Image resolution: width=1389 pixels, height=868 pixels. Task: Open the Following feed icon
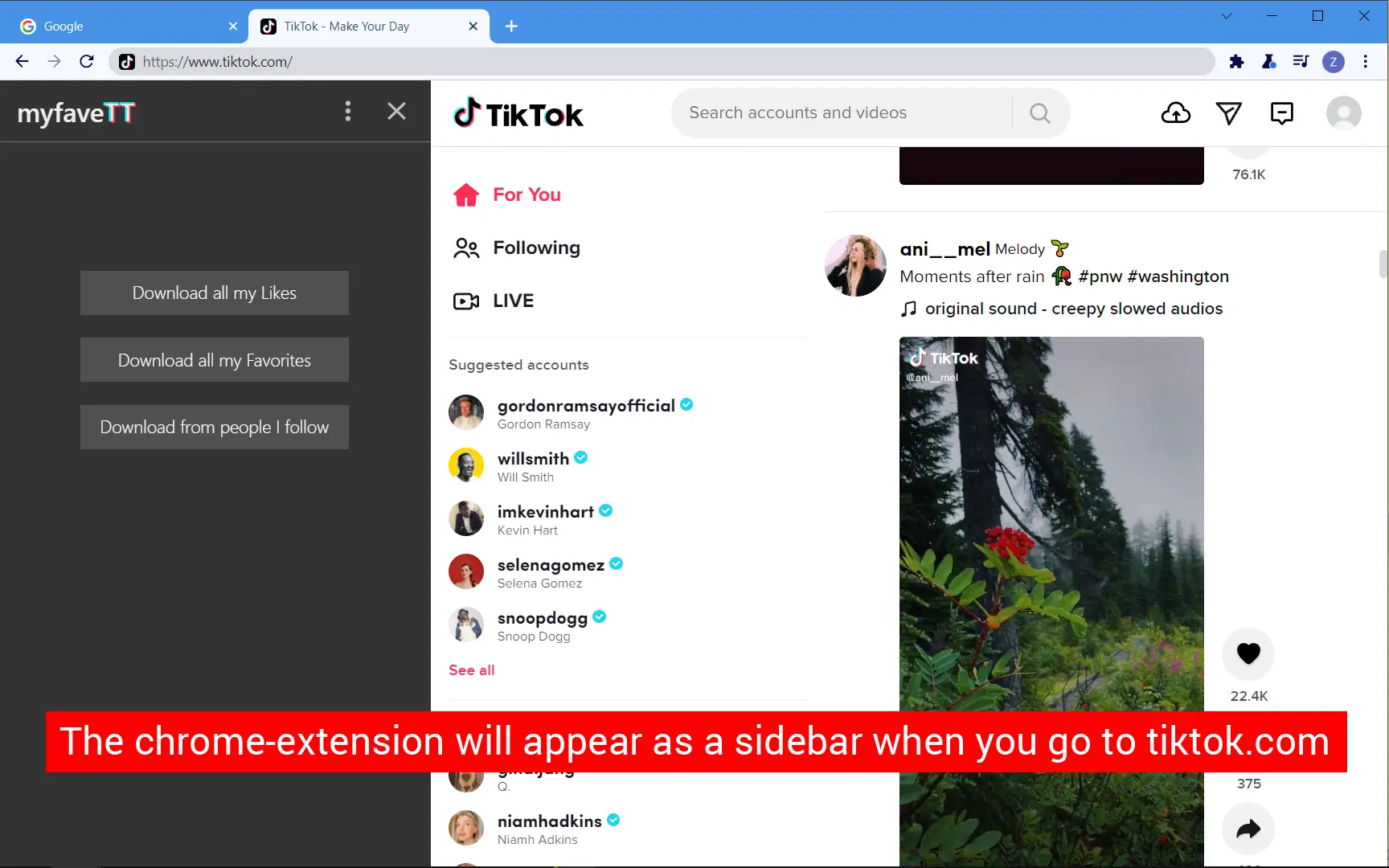(466, 248)
